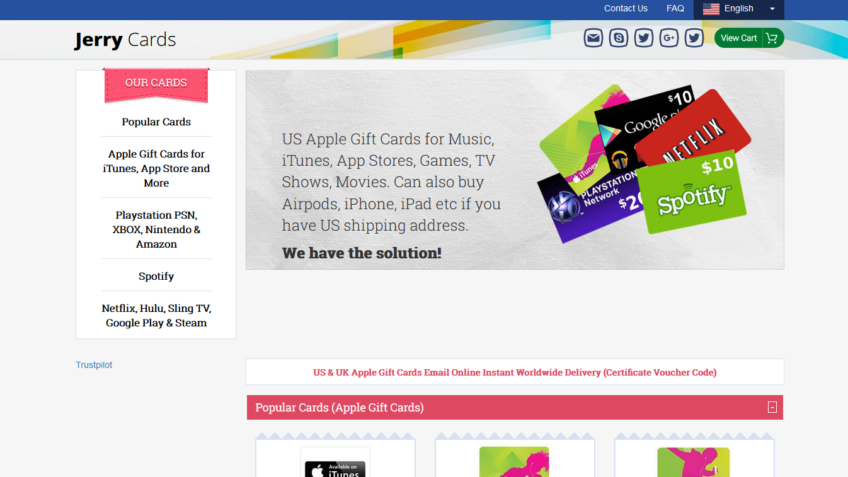Open Netflix, Hulu, Sling TV category

156,315
